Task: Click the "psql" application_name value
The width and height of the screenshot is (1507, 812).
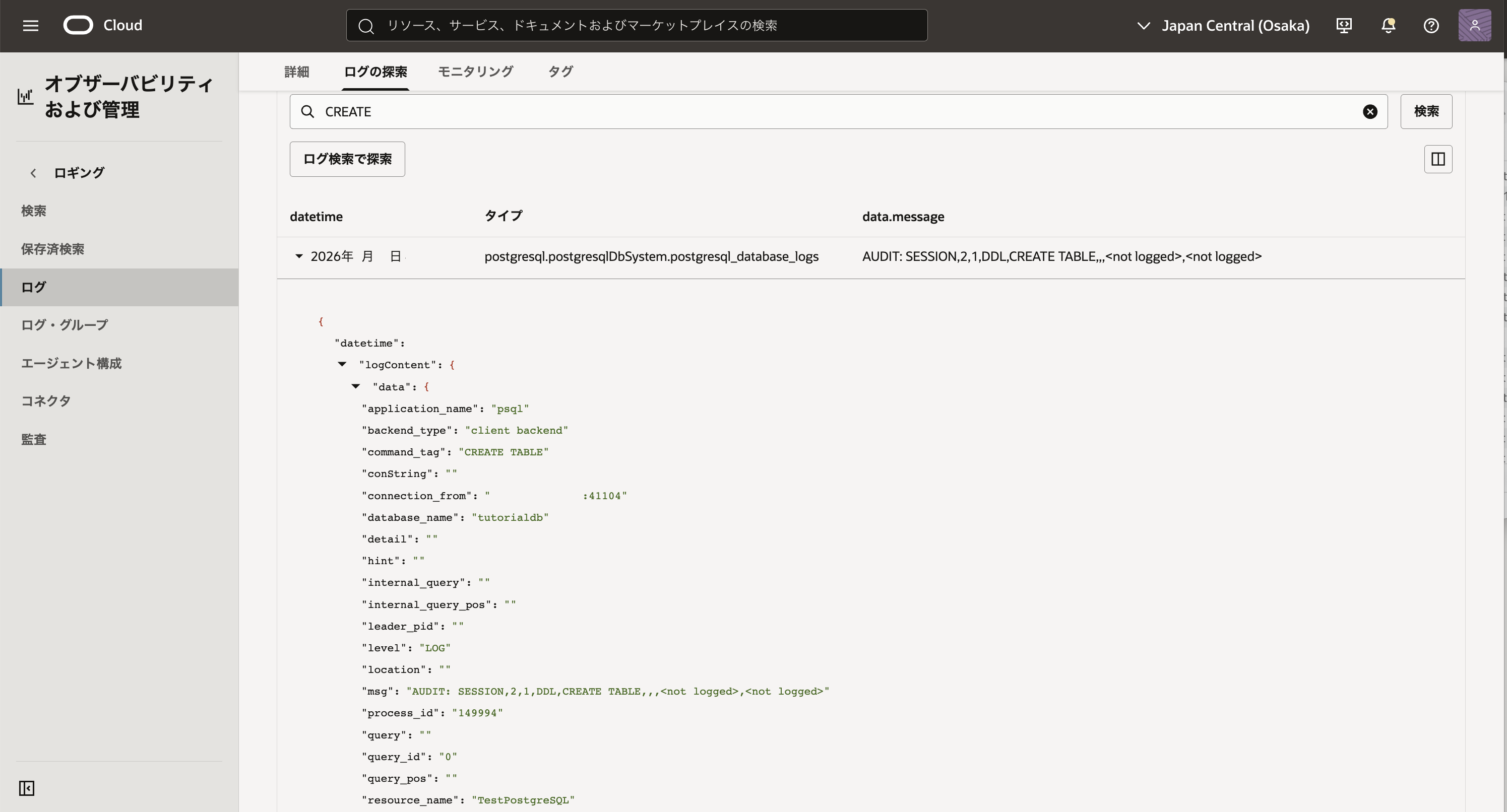Action: pos(510,409)
